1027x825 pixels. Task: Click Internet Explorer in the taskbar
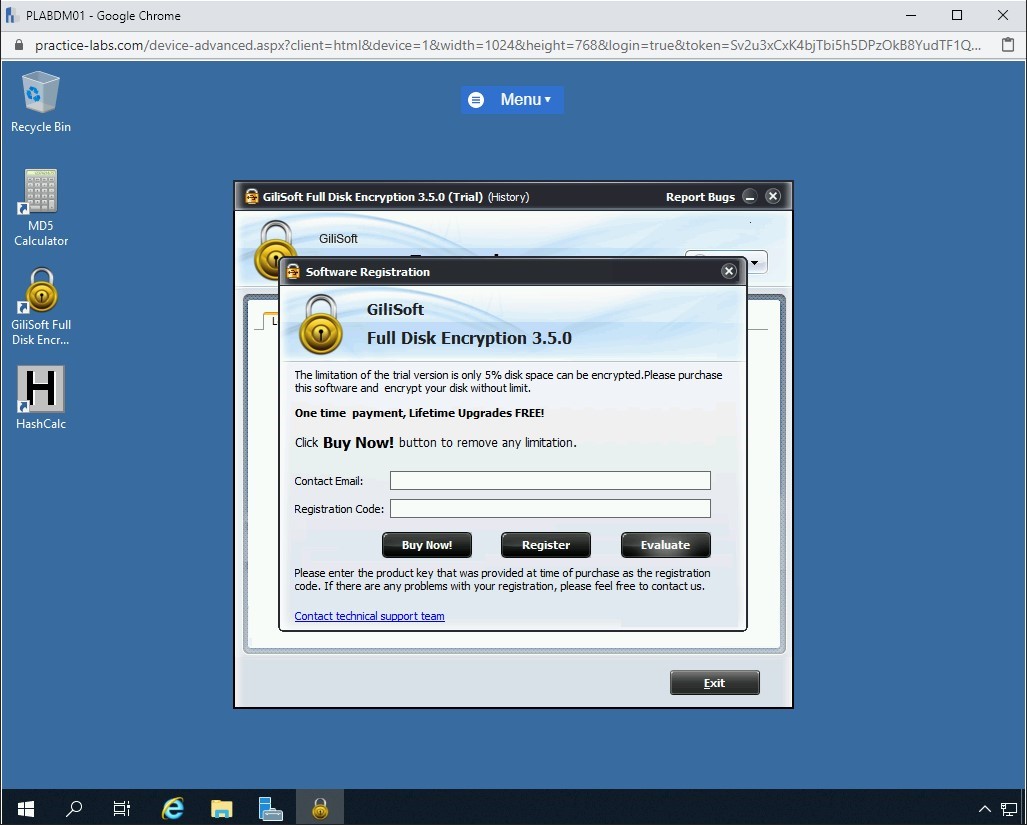click(x=173, y=808)
